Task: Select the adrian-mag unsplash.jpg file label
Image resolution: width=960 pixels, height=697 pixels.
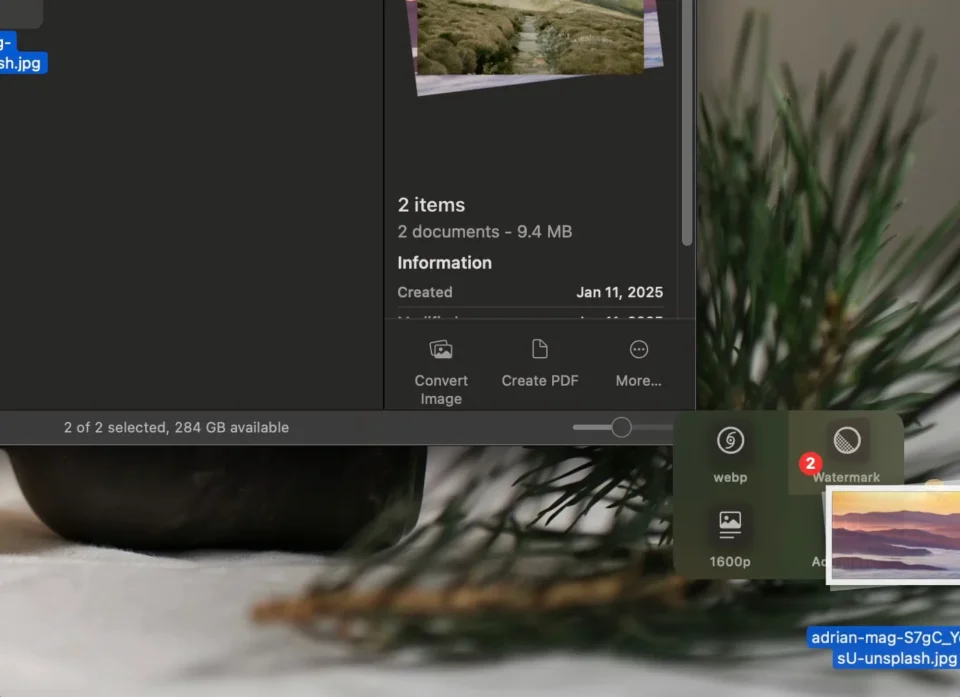Action: pyautogui.click(x=885, y=647)
